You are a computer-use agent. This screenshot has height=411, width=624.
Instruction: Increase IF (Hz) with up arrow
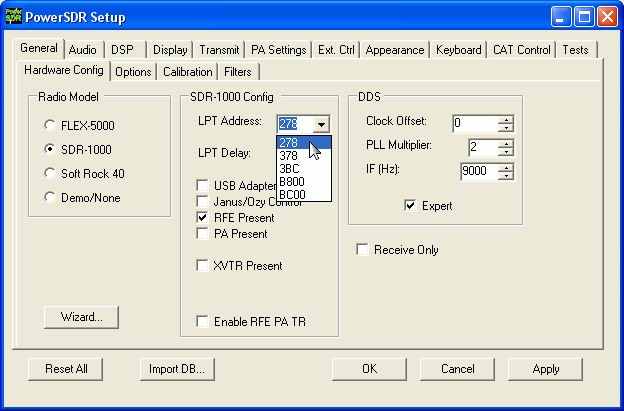(506, 168)
